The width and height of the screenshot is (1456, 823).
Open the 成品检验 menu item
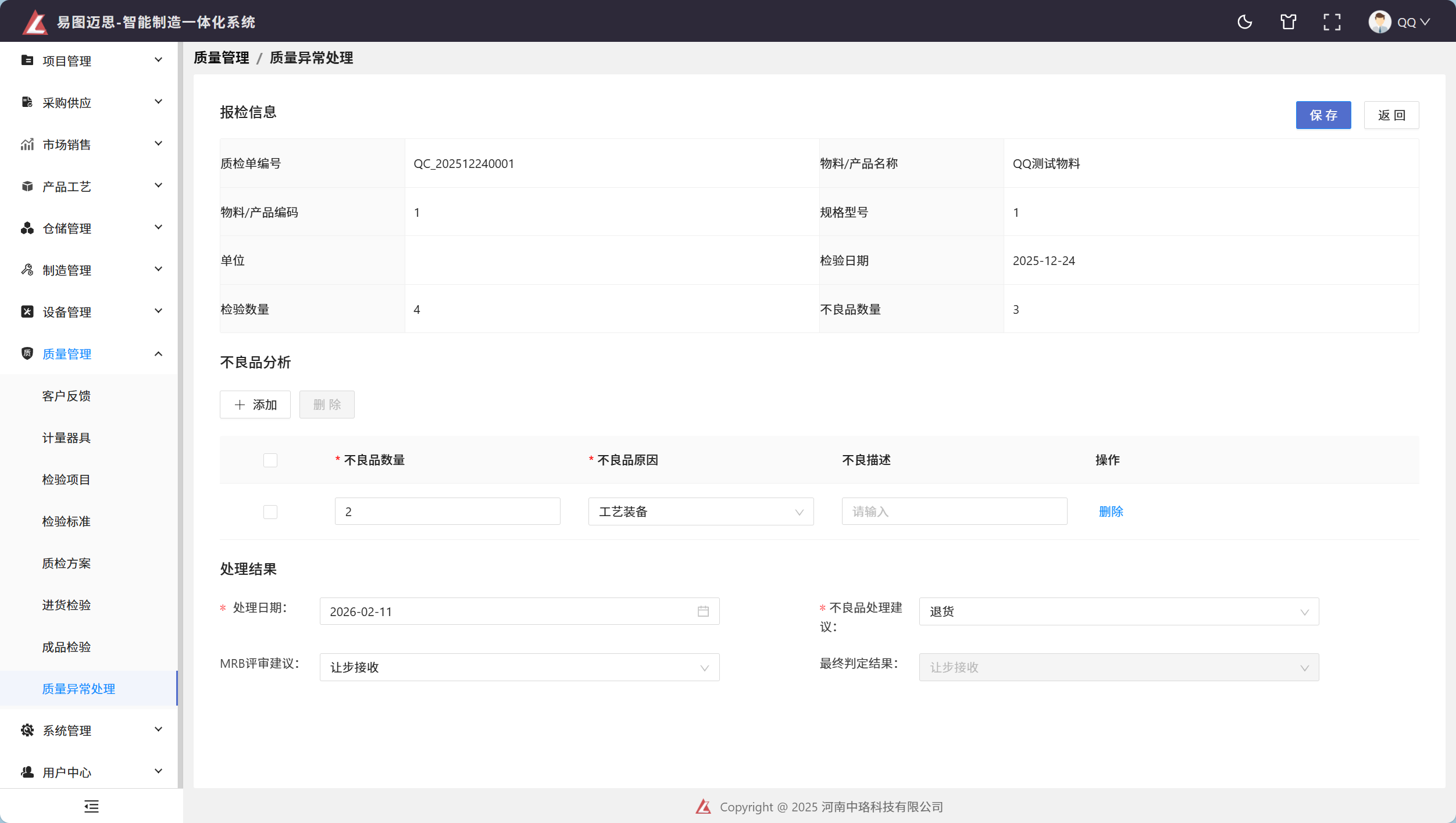click(66, 647)
